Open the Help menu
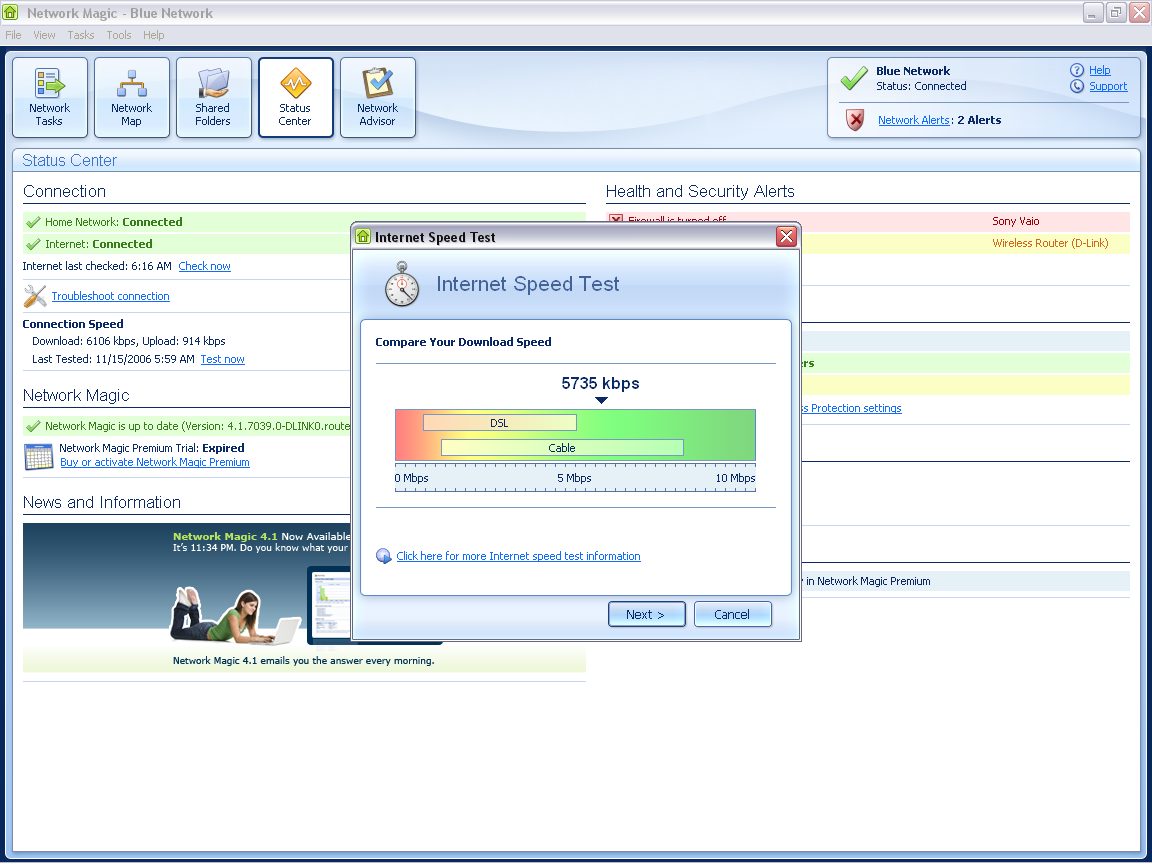Viewport: 1152px width, 864px height. point(154,35)
